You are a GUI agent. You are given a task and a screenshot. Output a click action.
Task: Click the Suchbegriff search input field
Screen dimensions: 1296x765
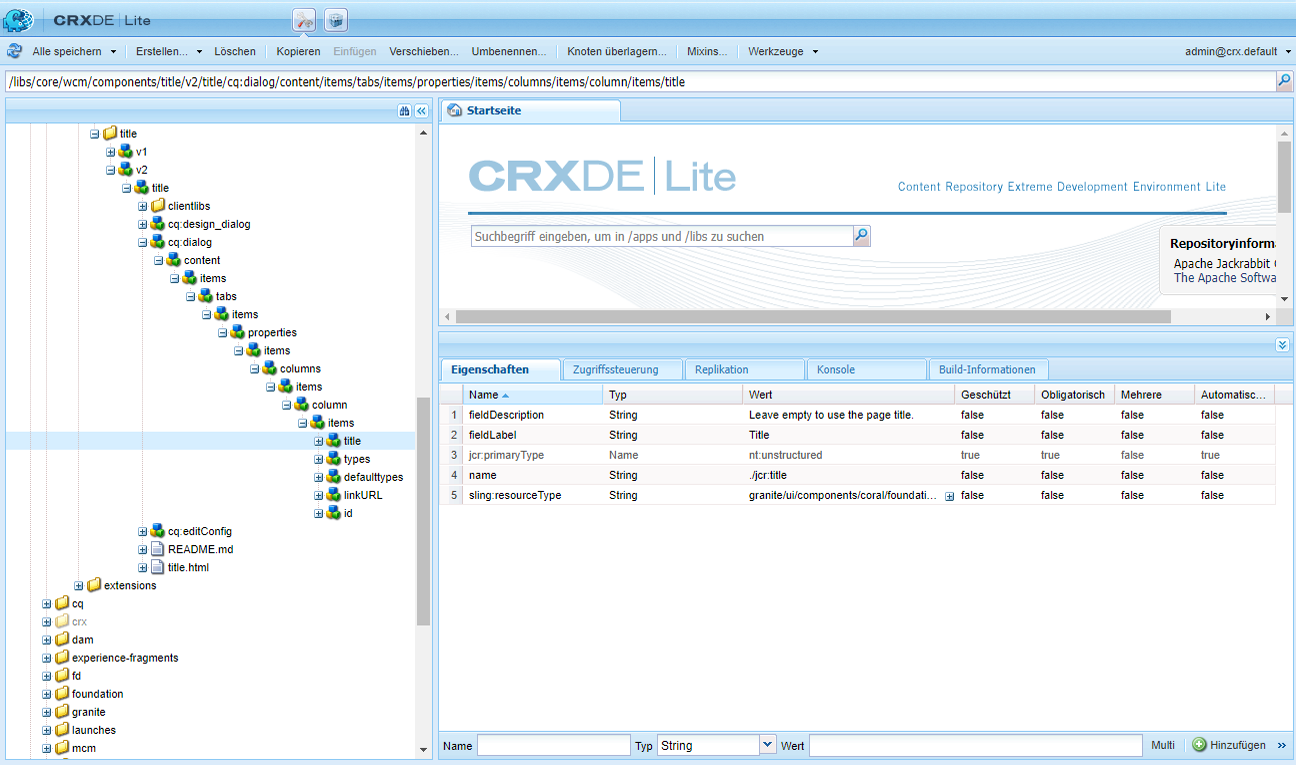click(x=661, y=236)
